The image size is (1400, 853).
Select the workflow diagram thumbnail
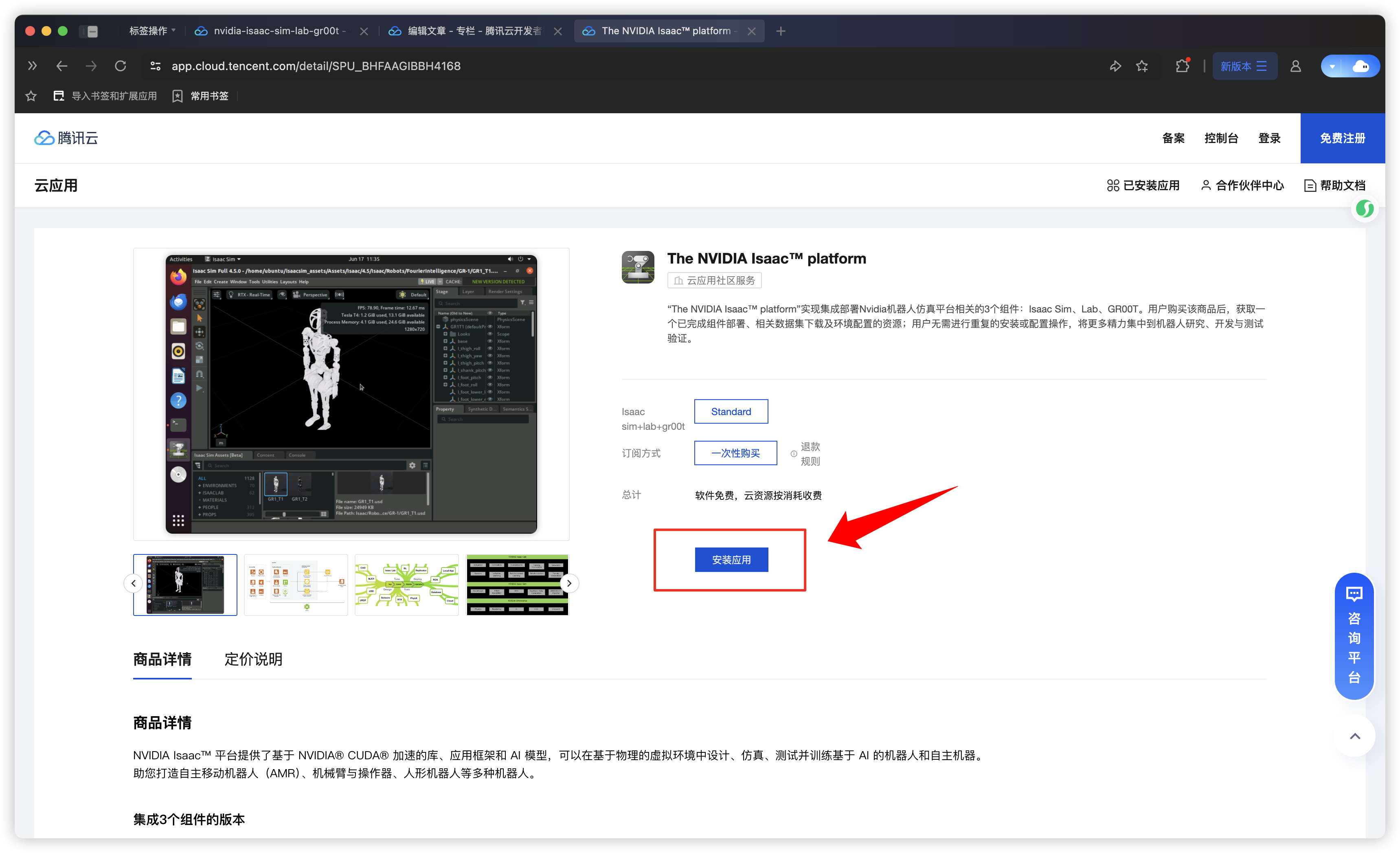click(x=296, y=585)
